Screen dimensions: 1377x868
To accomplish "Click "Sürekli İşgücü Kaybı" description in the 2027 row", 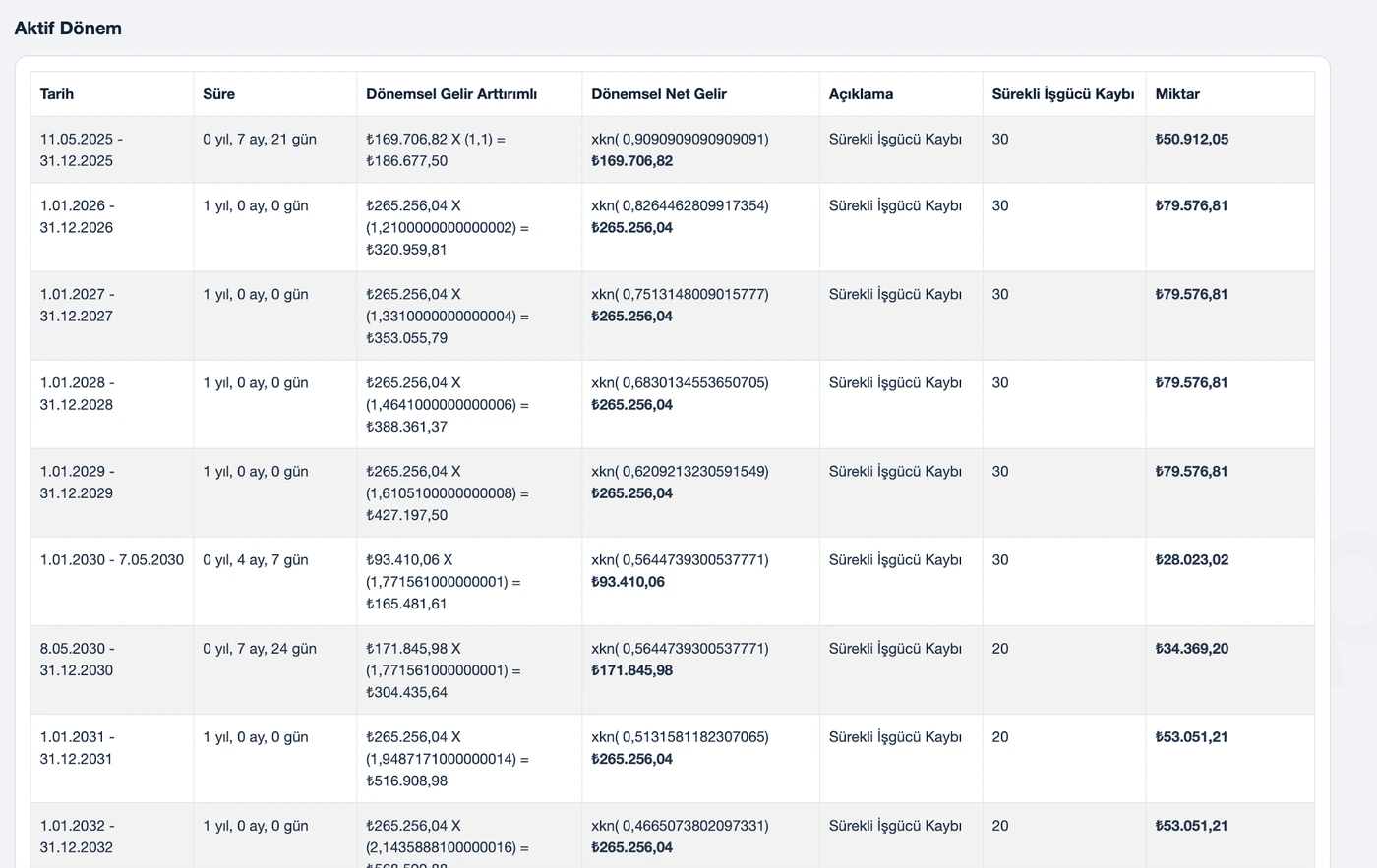I will pos(895,294).
